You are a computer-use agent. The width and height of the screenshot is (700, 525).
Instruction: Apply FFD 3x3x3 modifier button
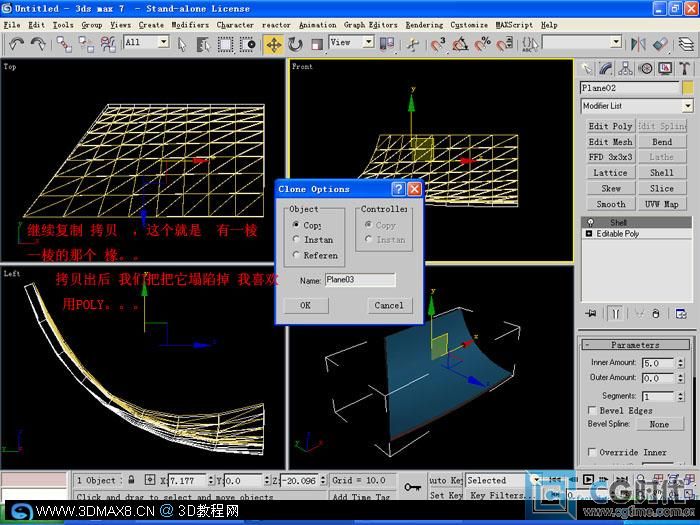tap(610, 157)
